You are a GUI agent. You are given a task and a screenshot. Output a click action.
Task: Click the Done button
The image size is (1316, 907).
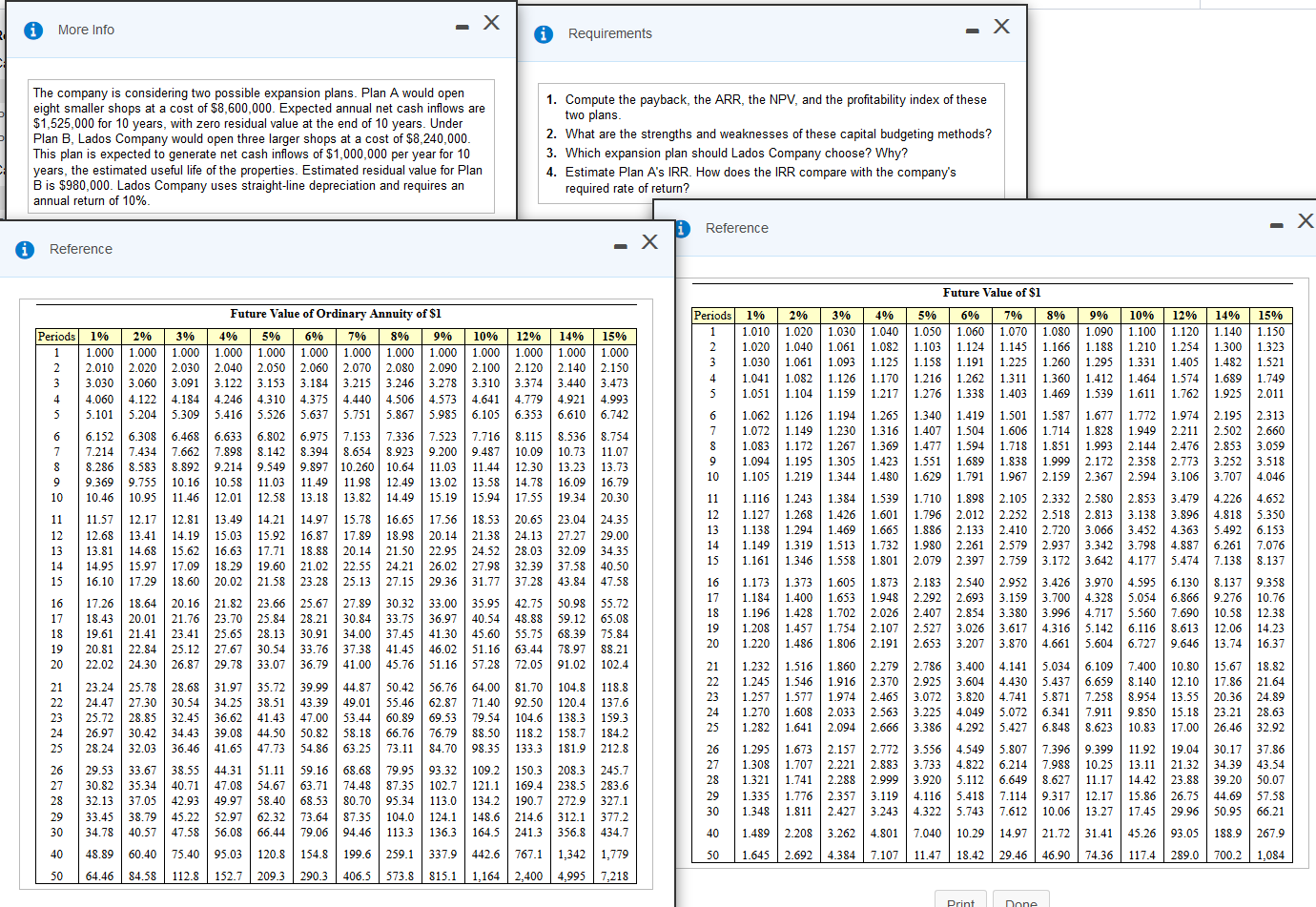[1020, 901]
